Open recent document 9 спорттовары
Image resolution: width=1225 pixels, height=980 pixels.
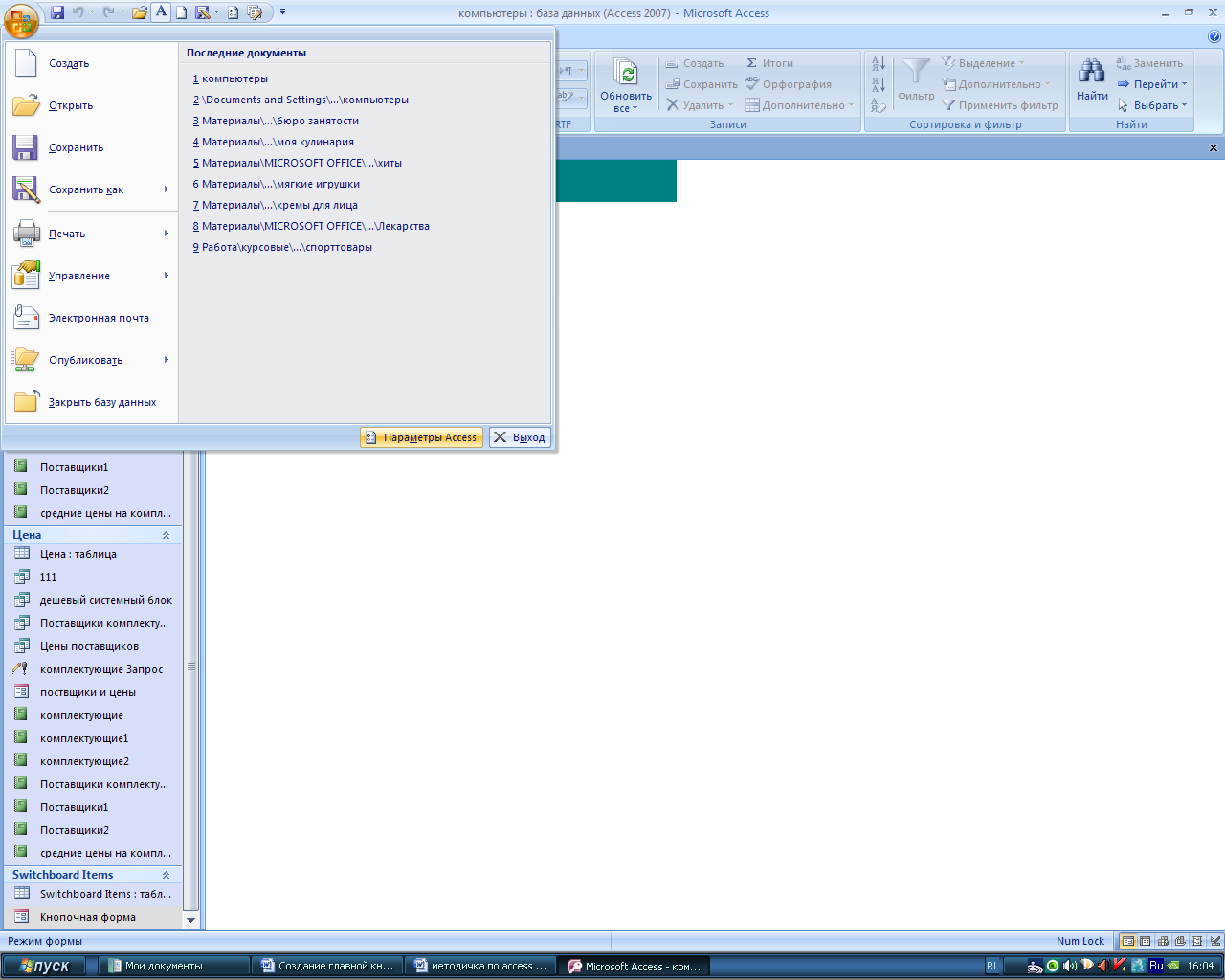click(282, 247)
